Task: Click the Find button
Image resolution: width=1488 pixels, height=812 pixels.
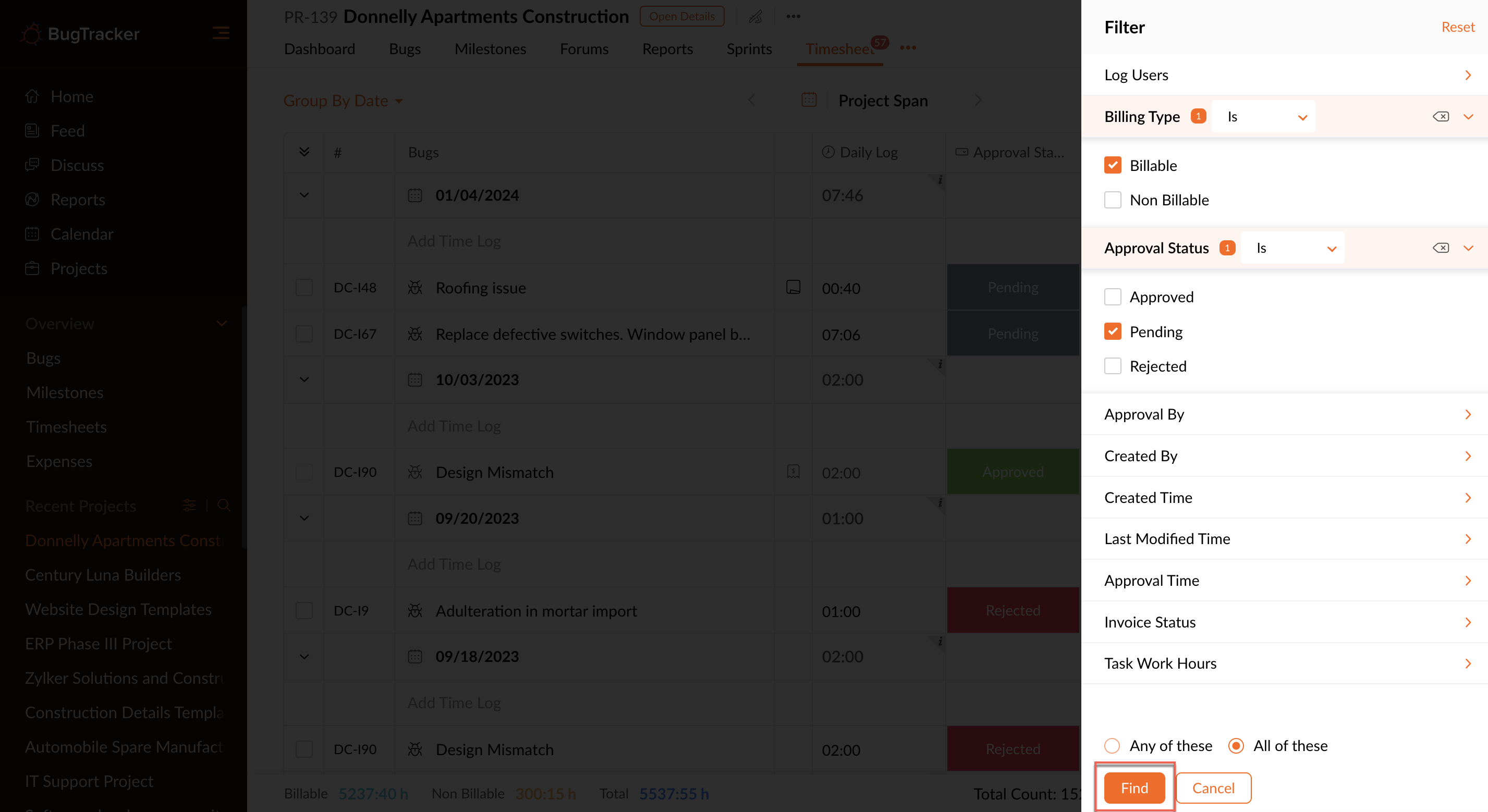Action: pyautogui.click(x=1134, y=788)
